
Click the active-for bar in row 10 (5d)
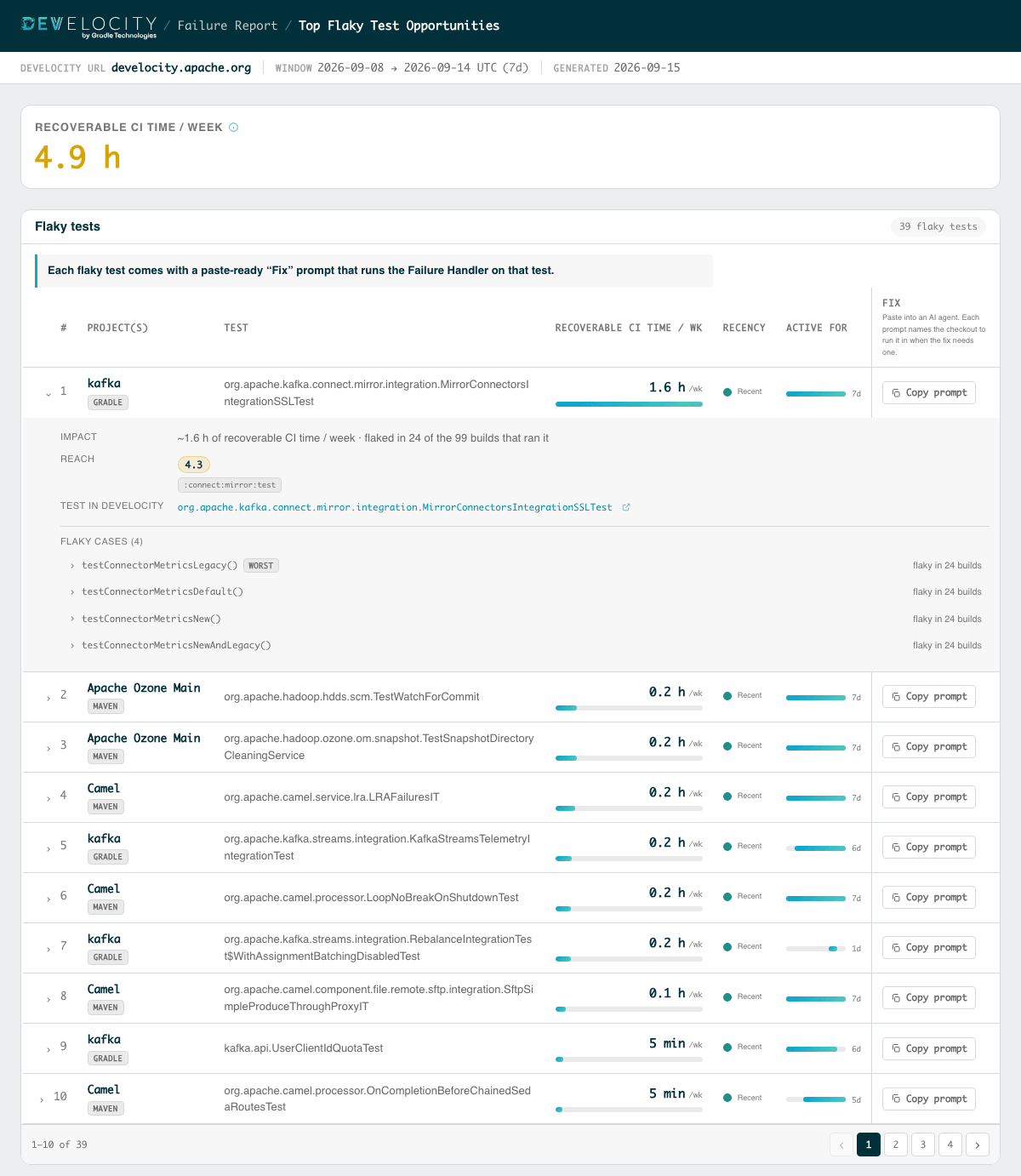coord(816,1099)
